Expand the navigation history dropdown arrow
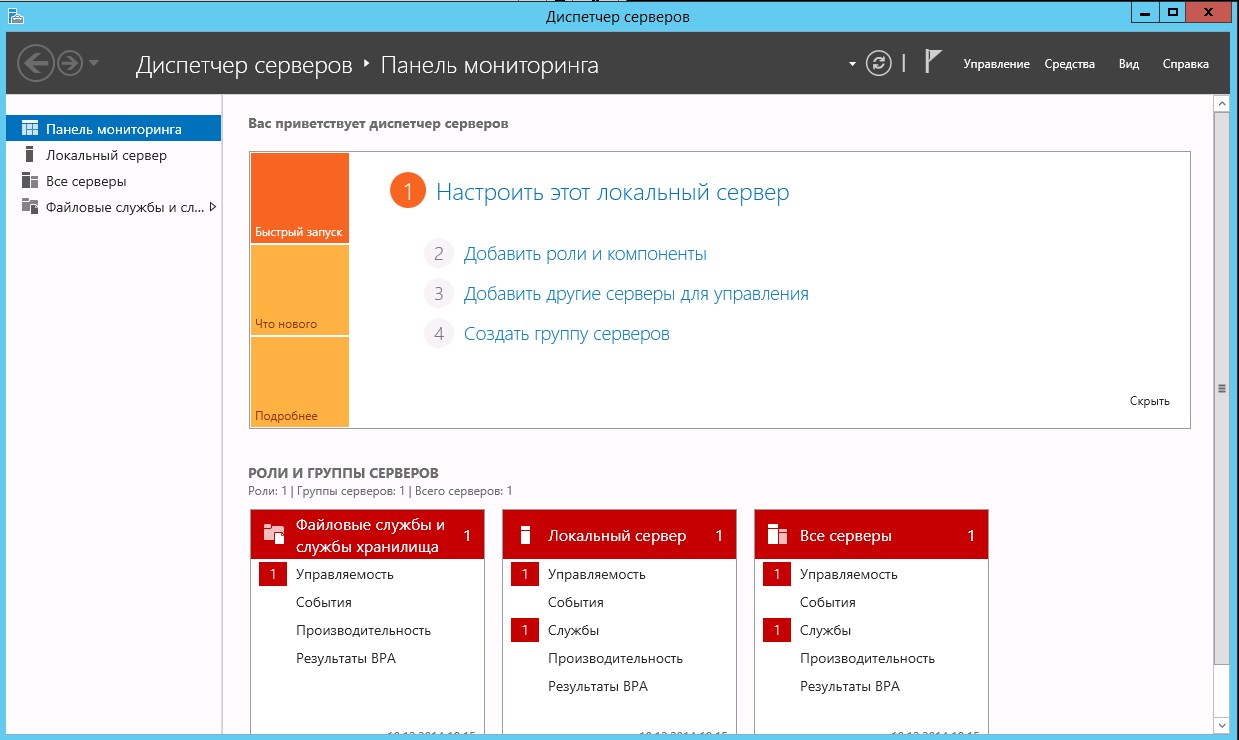Screen dimensions: 1239x740 click(94, 64)
